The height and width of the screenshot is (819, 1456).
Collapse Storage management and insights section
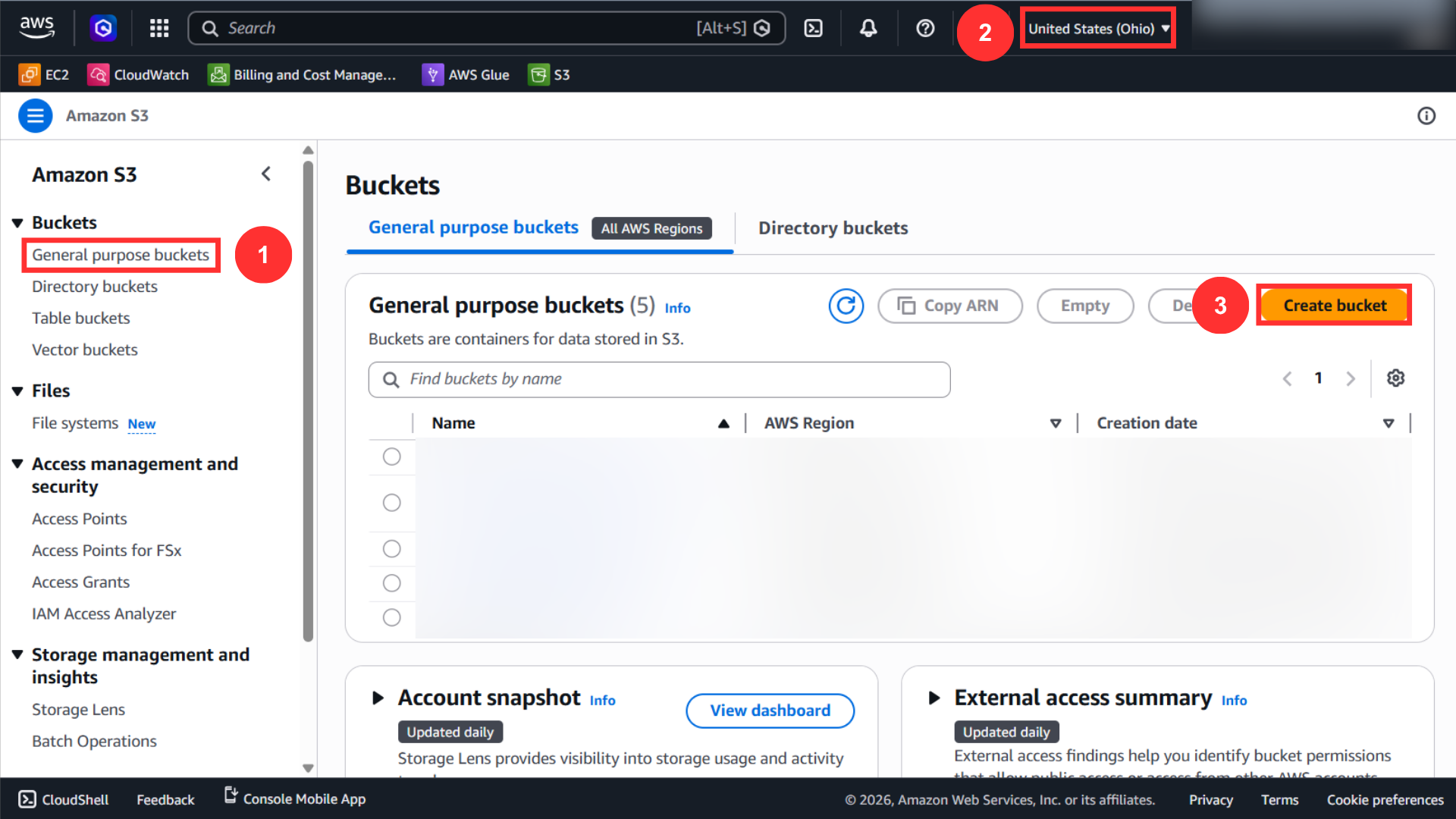[17, 654]
